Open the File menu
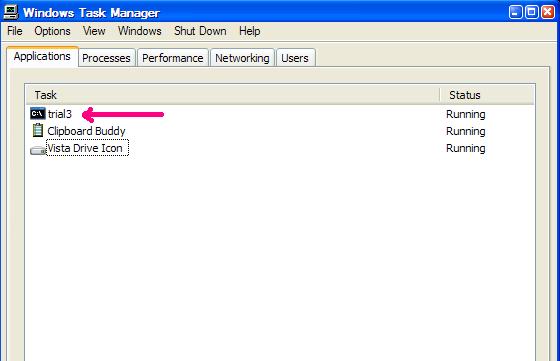The image size is (560, 361). (x=15, y=31)
